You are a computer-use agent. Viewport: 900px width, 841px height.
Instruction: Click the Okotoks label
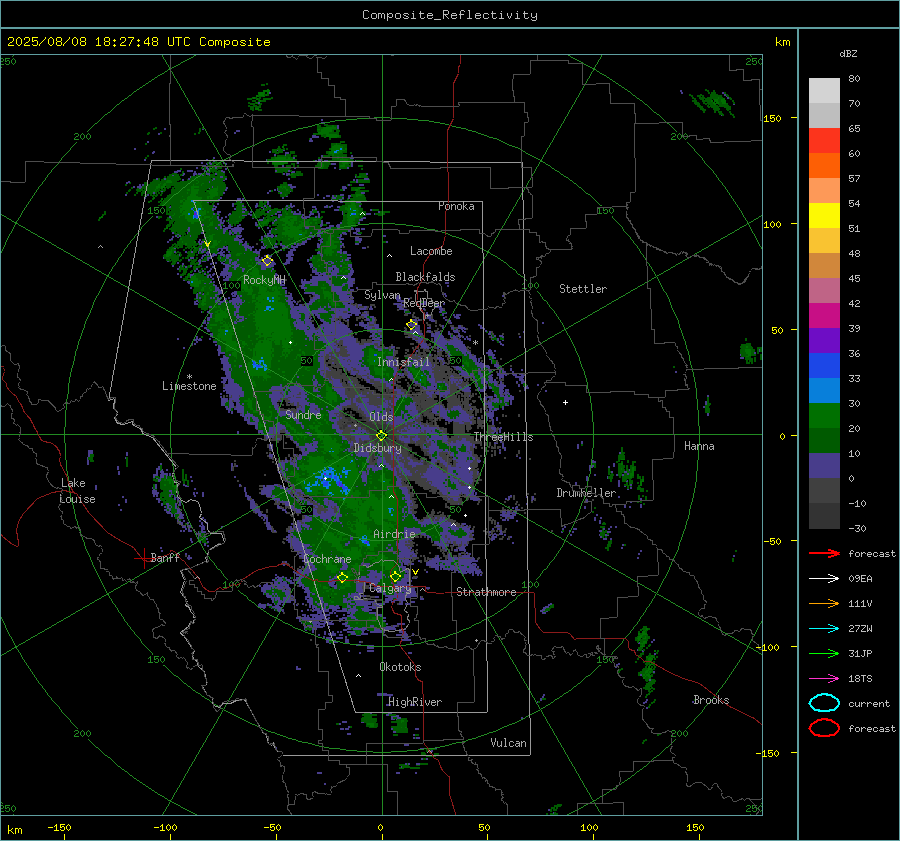pyautogui.click(x=400, y=667)
